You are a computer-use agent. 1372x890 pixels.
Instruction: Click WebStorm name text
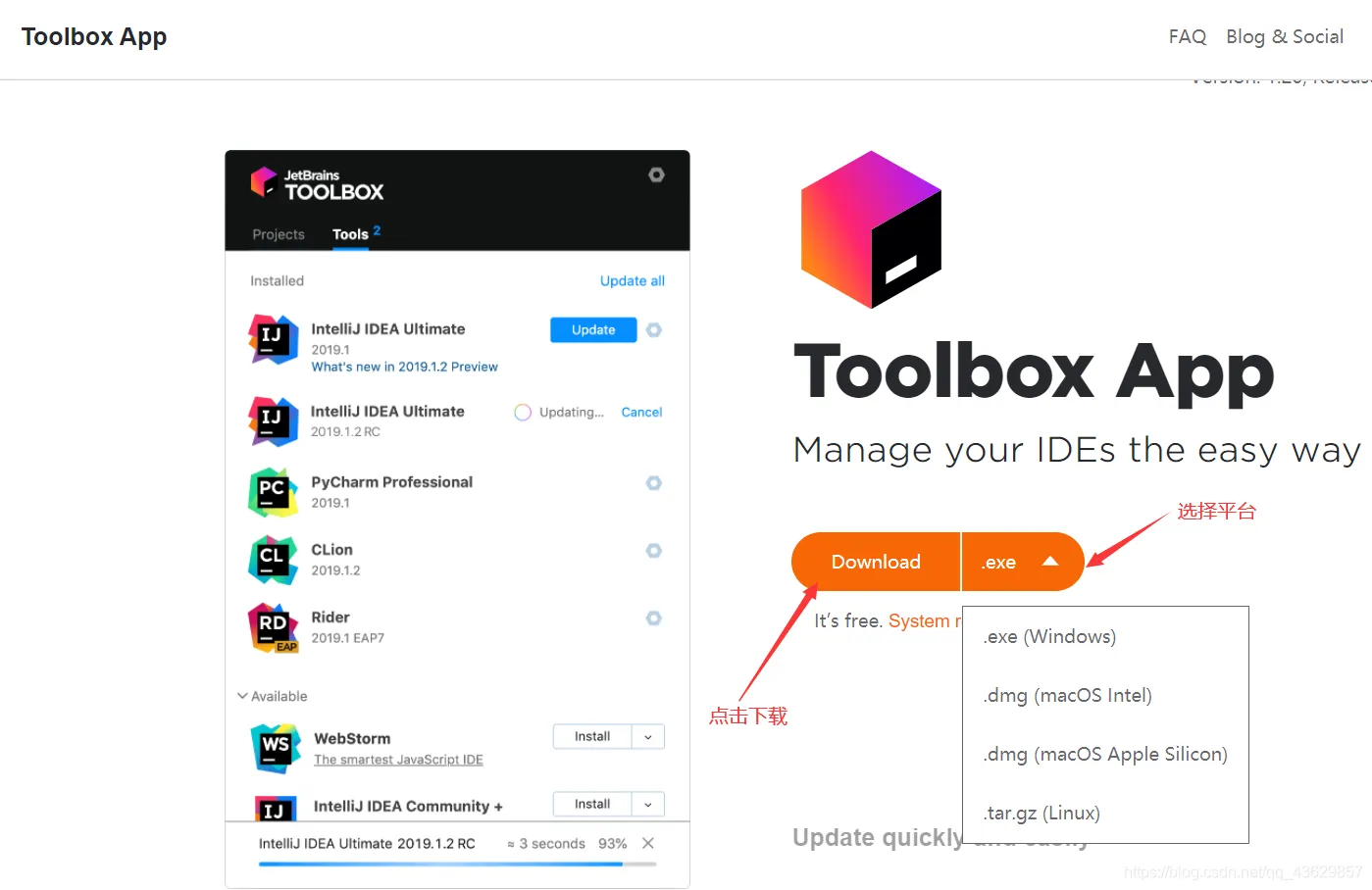(352, 739)
